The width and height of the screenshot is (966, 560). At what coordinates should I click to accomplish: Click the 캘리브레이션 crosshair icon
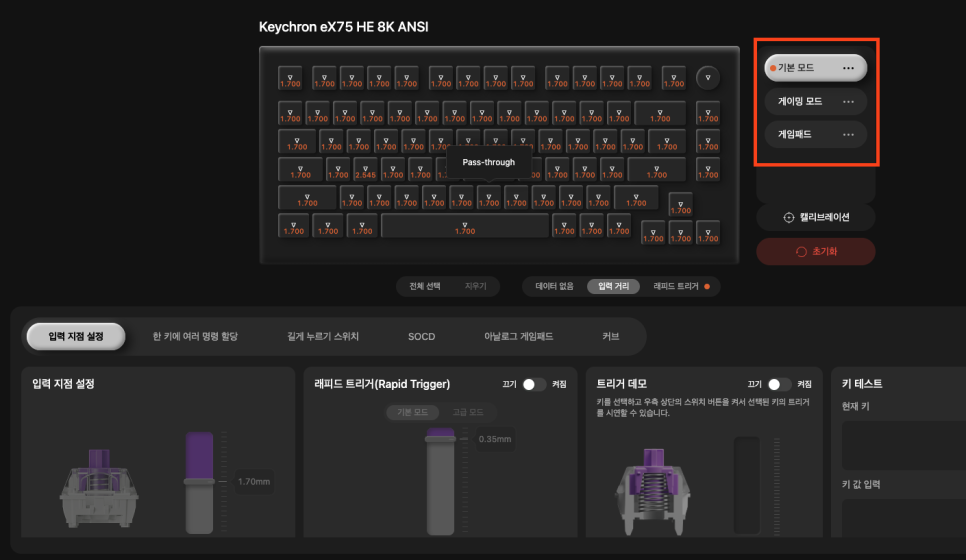789,217
